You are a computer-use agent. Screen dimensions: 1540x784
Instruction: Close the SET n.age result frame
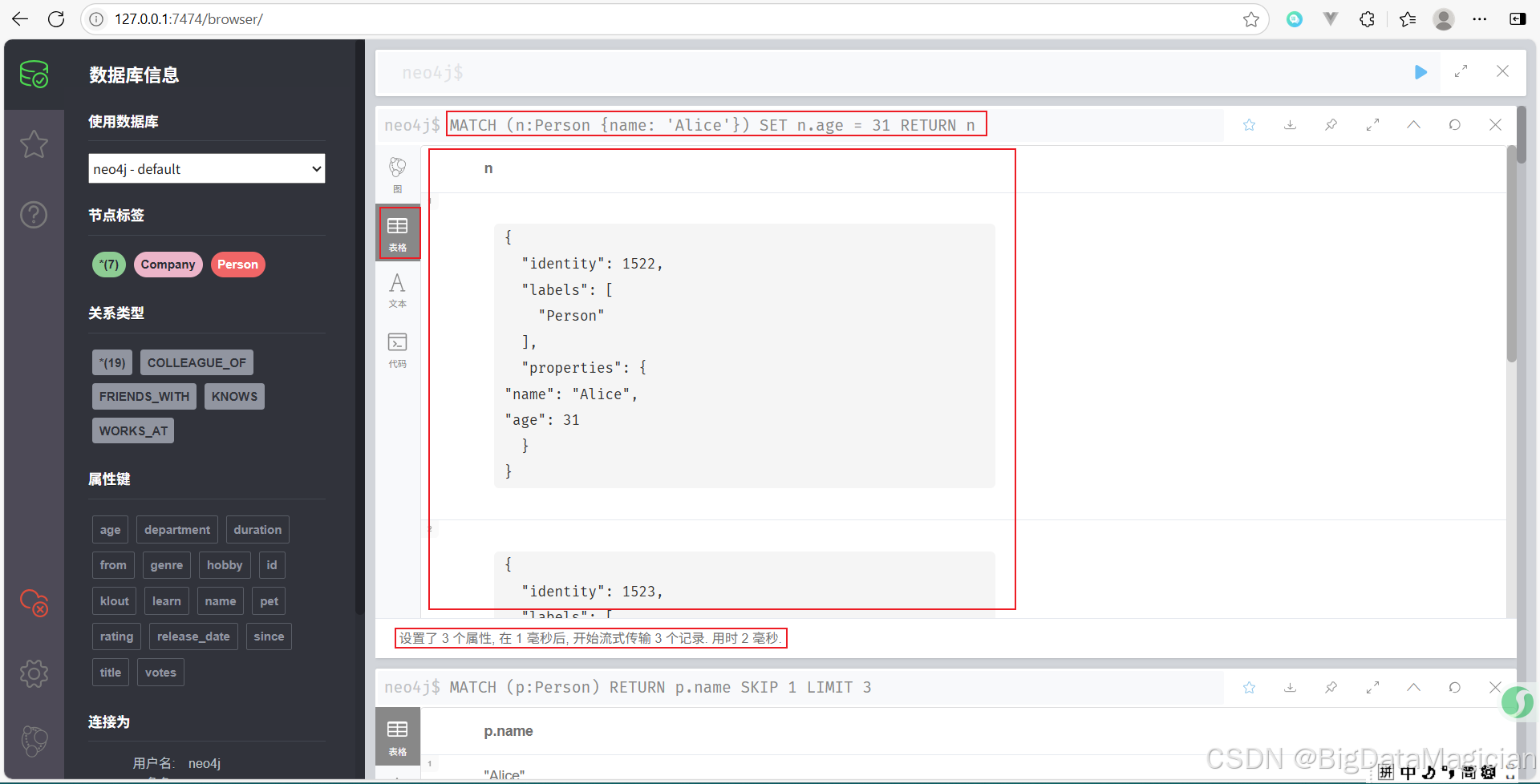(1495, 125)
